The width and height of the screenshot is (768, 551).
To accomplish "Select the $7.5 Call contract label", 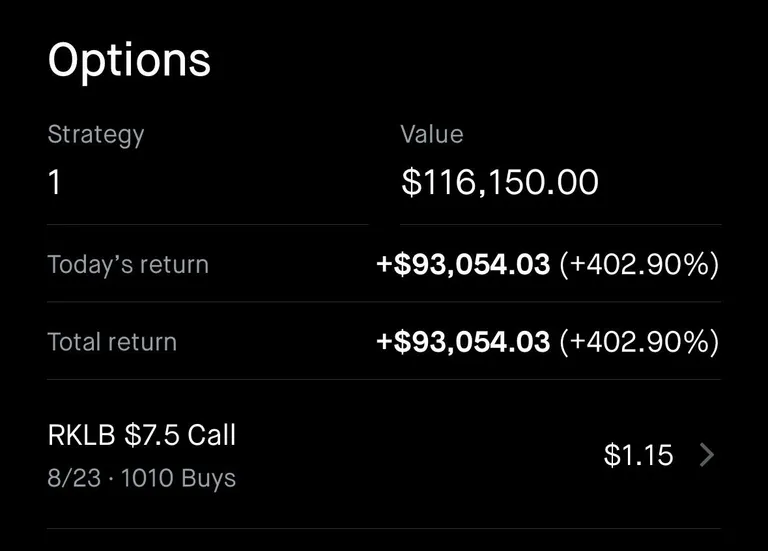I will pos(180,435).
